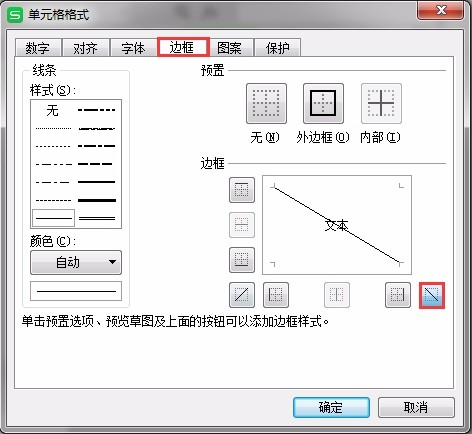This screenshot has height=434, width=472.
Task: Switch to the 字体 tab
Action: [133, 48]
